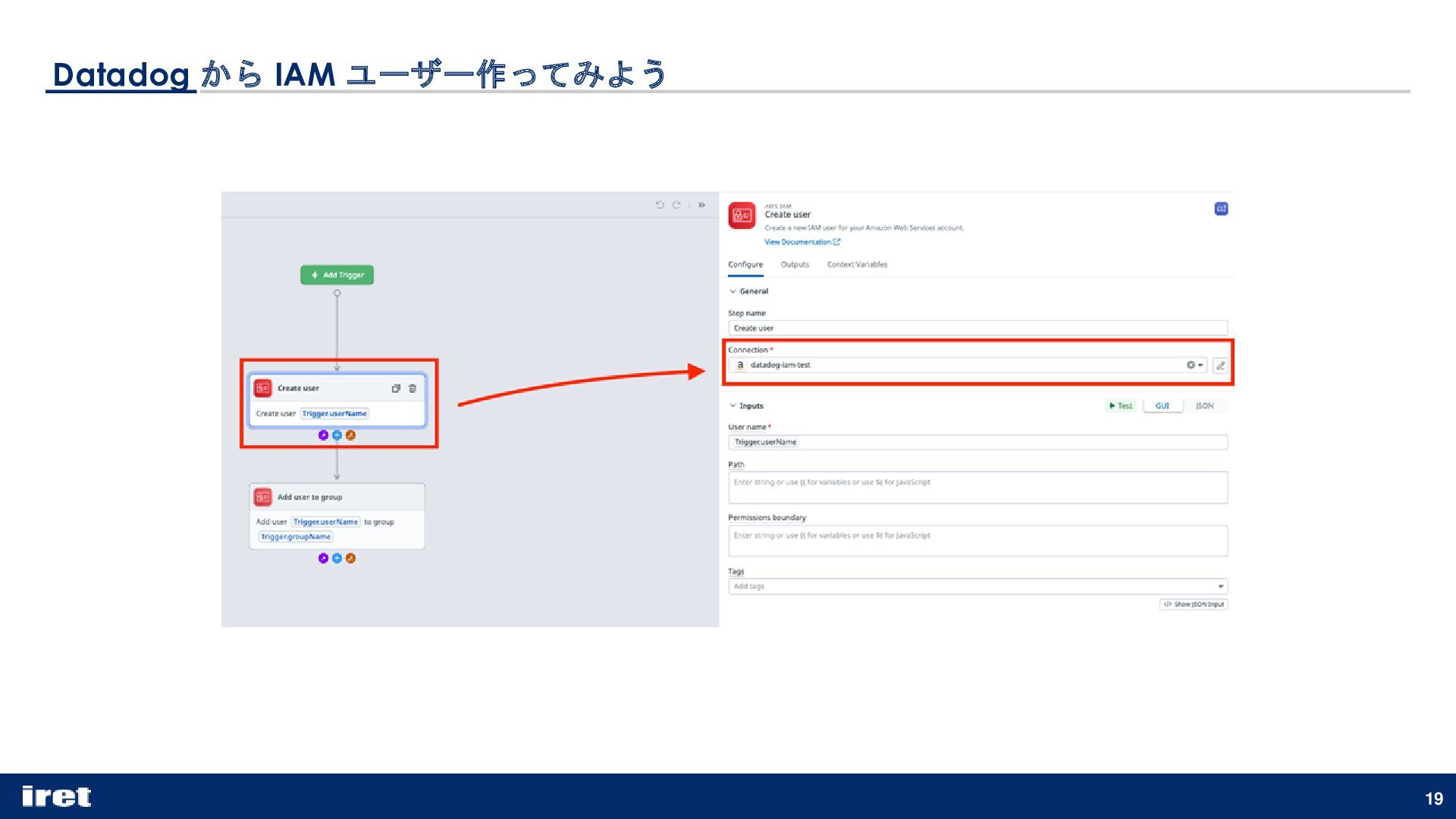Screen dimensions: 1456x819
Task: Open the Tags Add tags dropdown
Action: pos(977,586)
